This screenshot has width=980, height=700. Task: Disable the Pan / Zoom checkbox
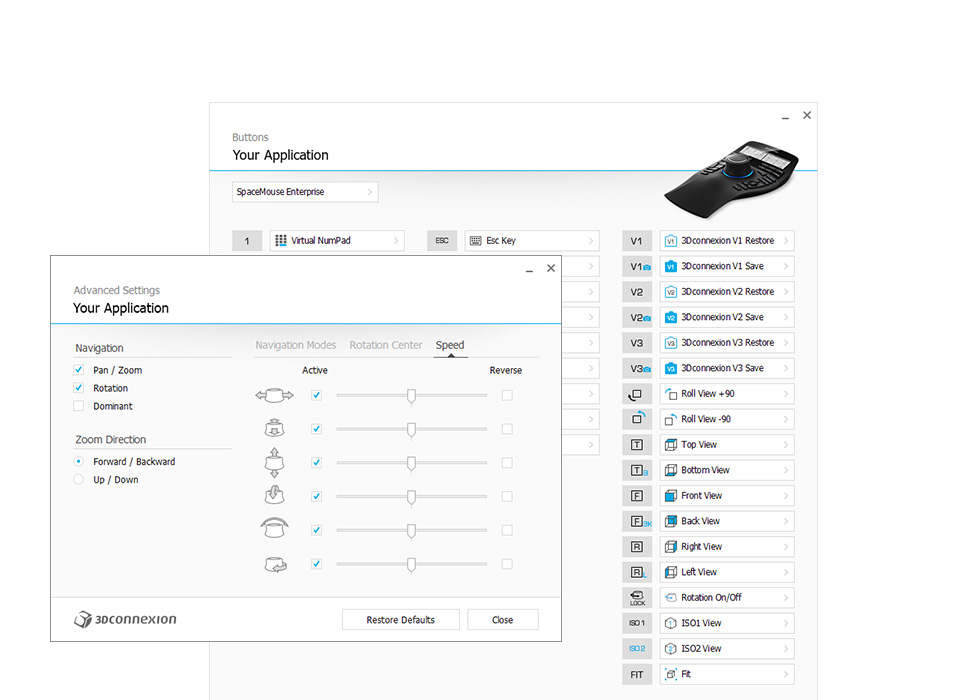pos(79,370)
